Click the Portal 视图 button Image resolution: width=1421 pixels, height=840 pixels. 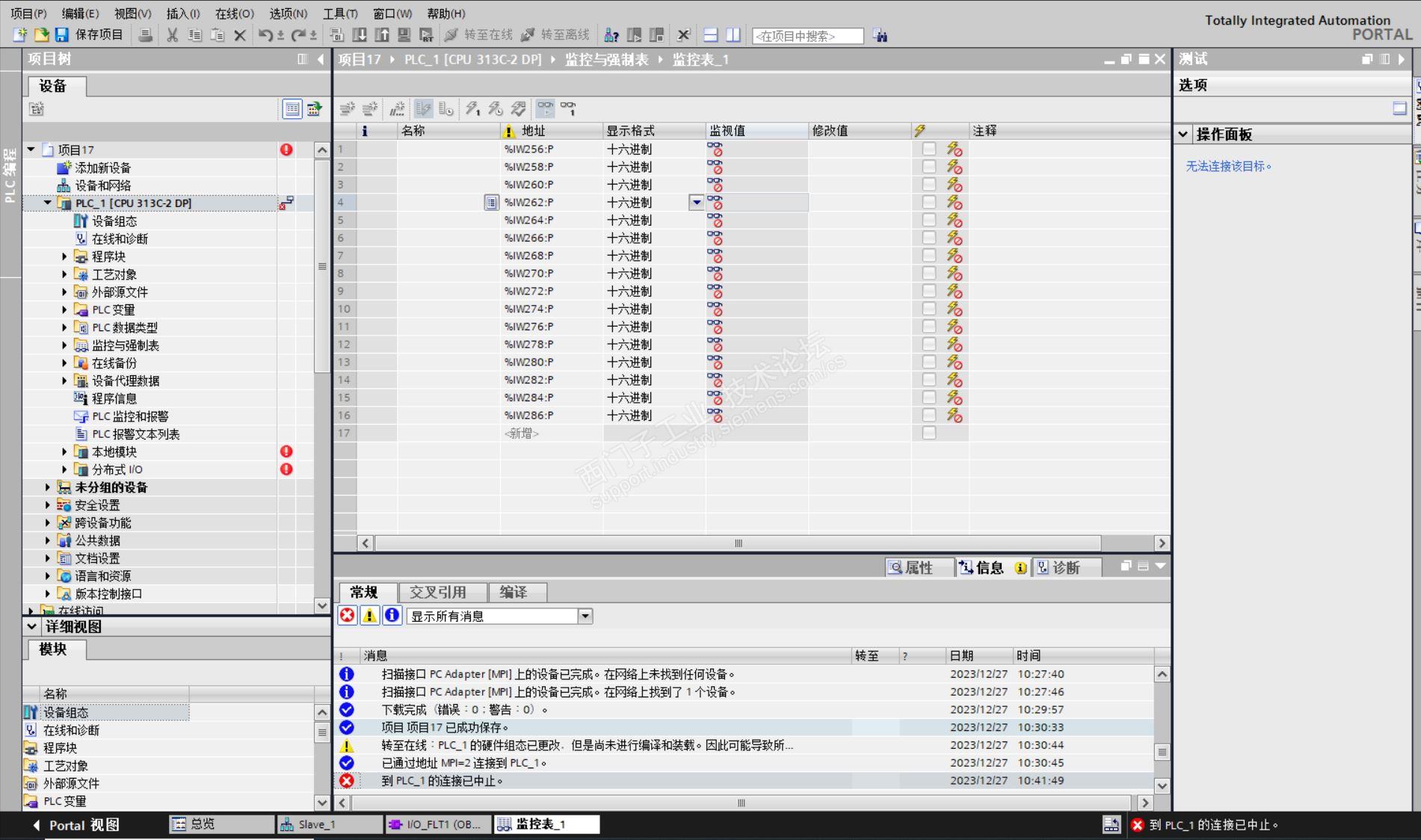point(75,825)
